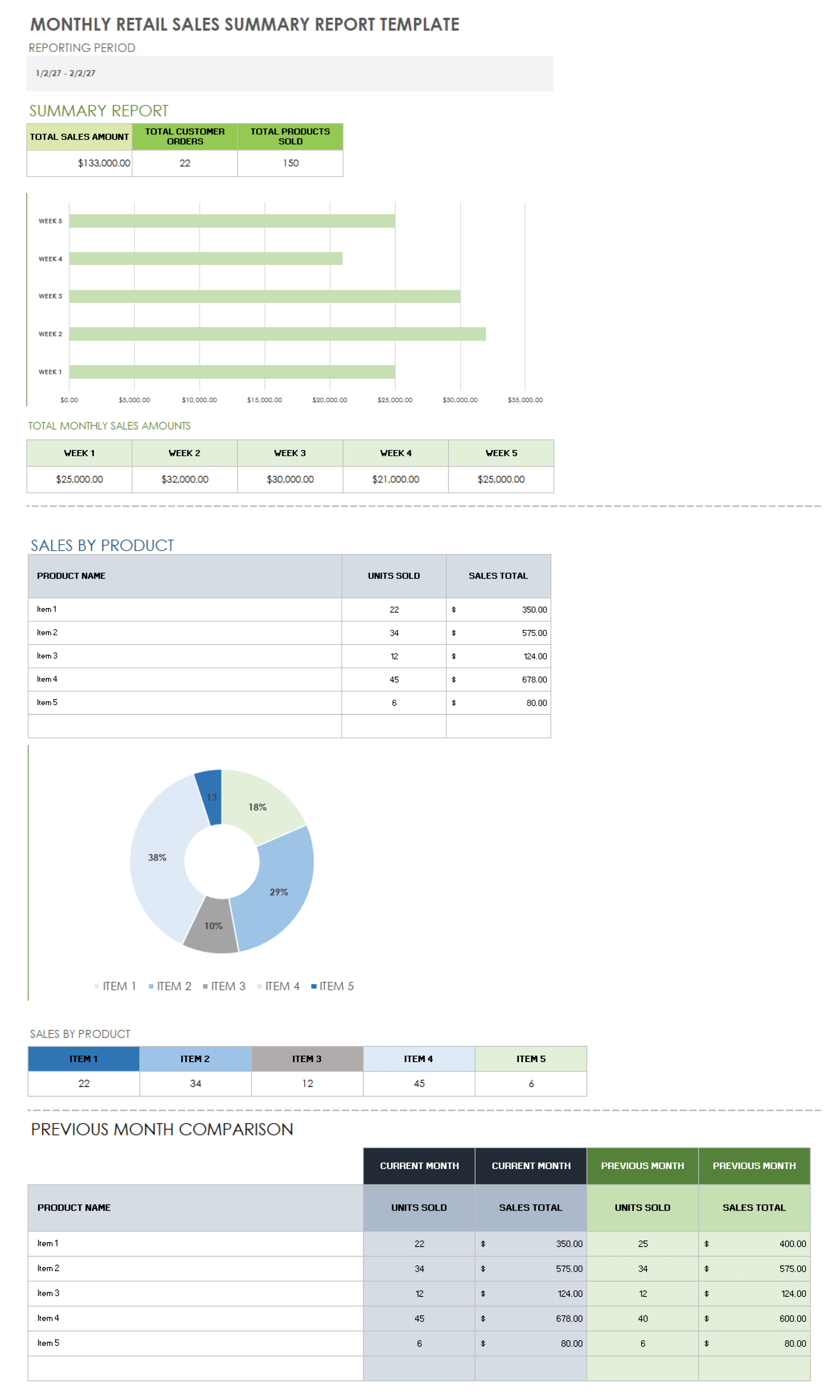Screen dimensions: 840x1400
Task: Click the Previous Month Units Sold subheader
Action: pos(642,1207)
